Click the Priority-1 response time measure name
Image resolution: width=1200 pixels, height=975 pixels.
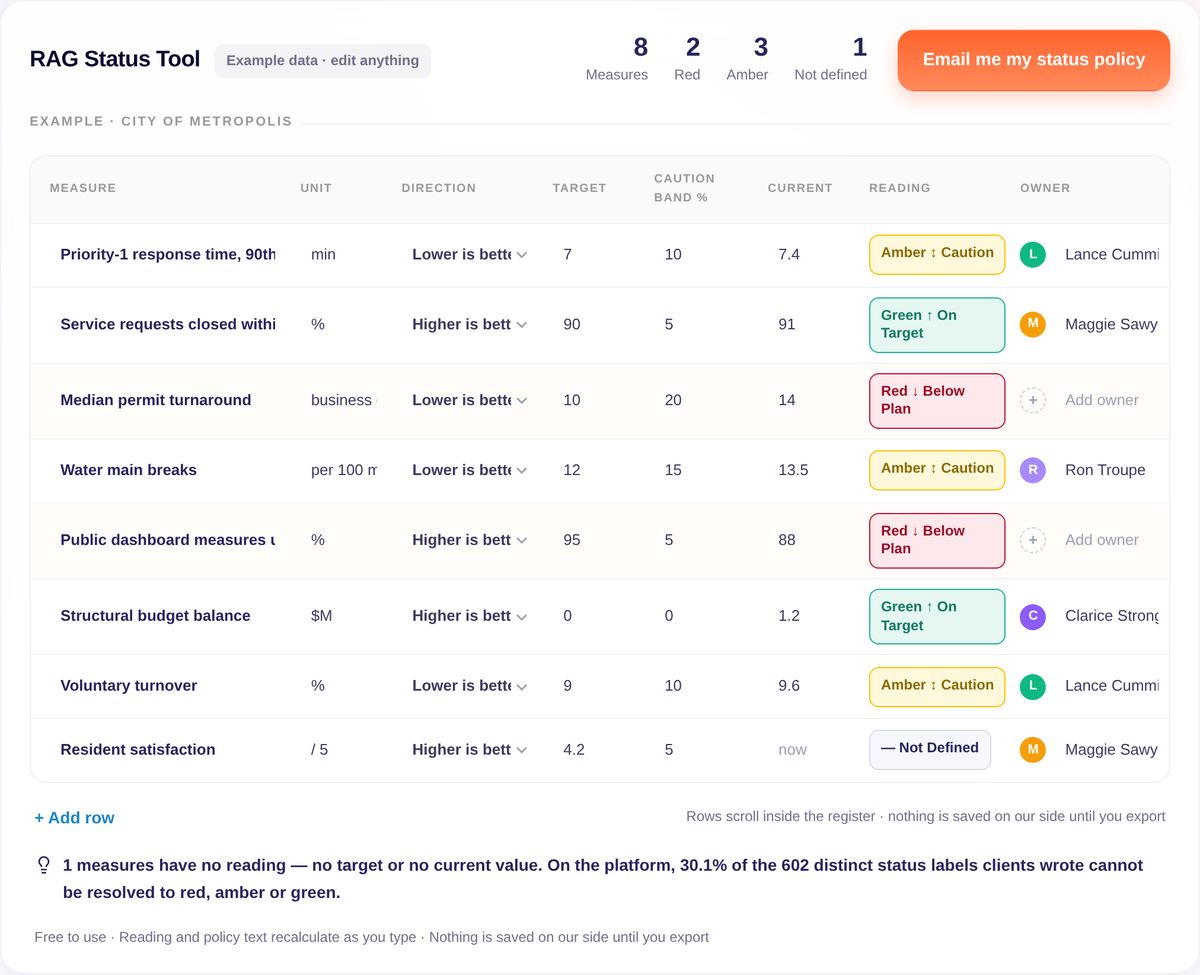click(x=167, y=254)
